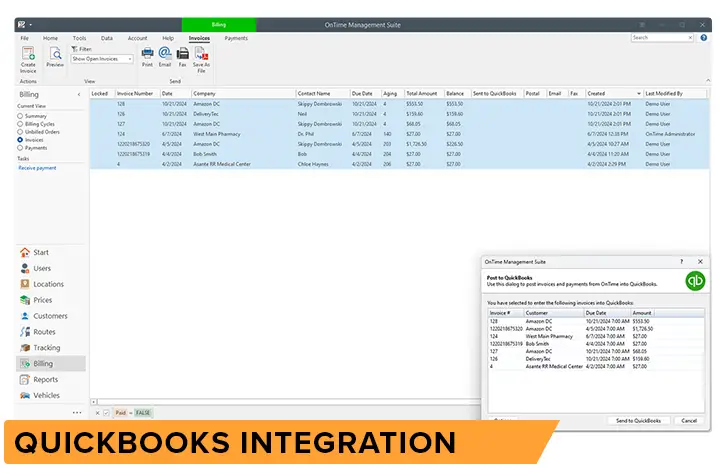Select the Billing Cycles radio button
The height and width of the screenshot is (468, 720).
click(x=20, y=124)
